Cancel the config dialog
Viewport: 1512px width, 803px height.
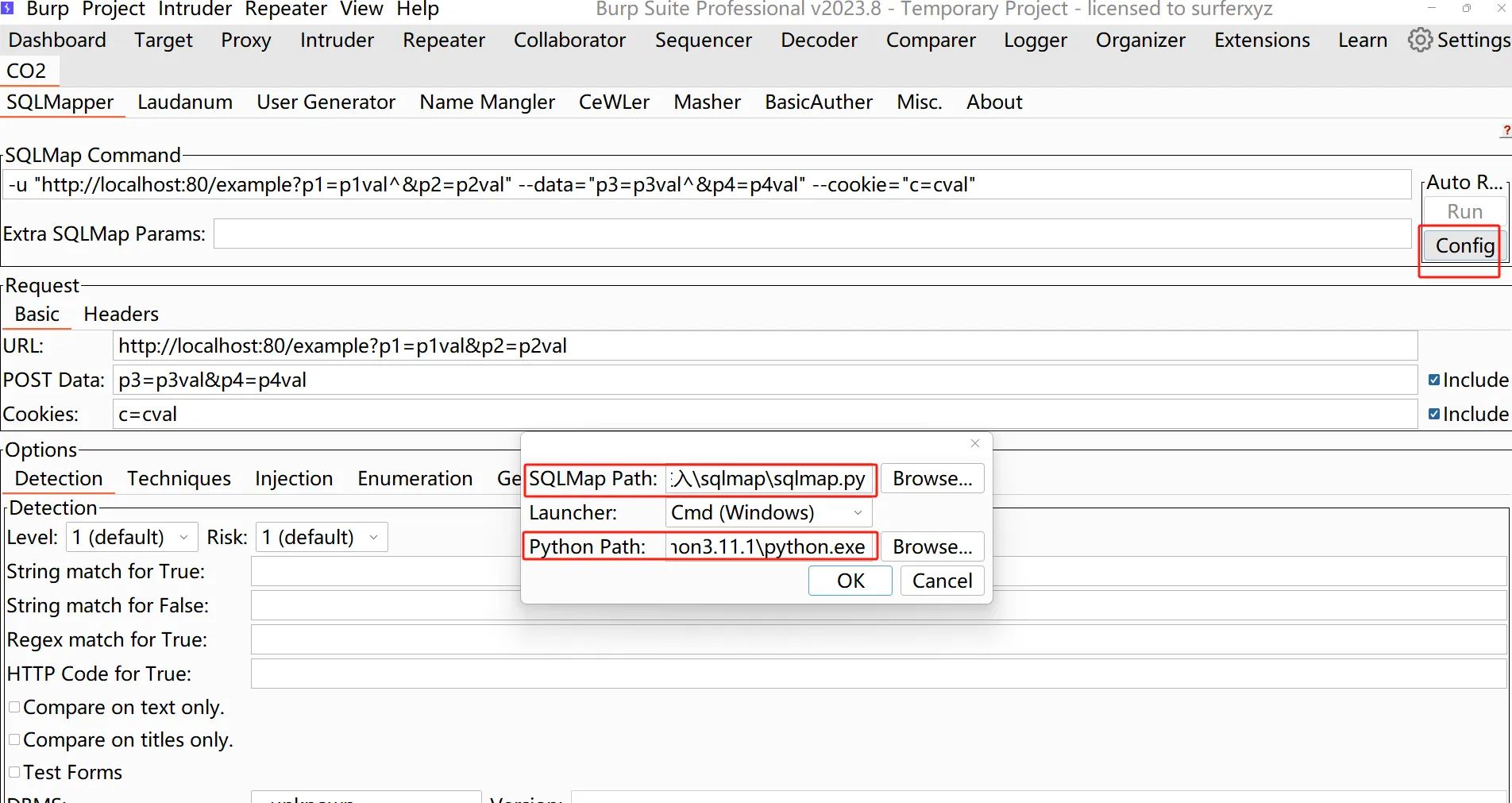coord(942,581)
